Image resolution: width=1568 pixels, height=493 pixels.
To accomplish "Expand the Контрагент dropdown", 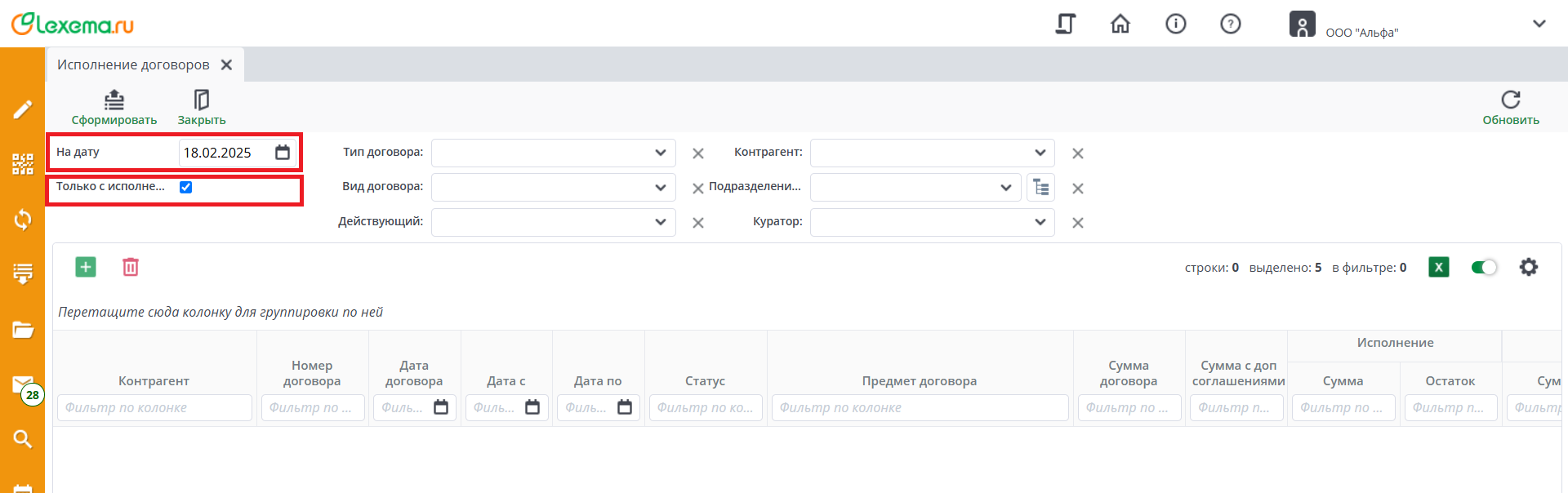I will coord(1040,153).
